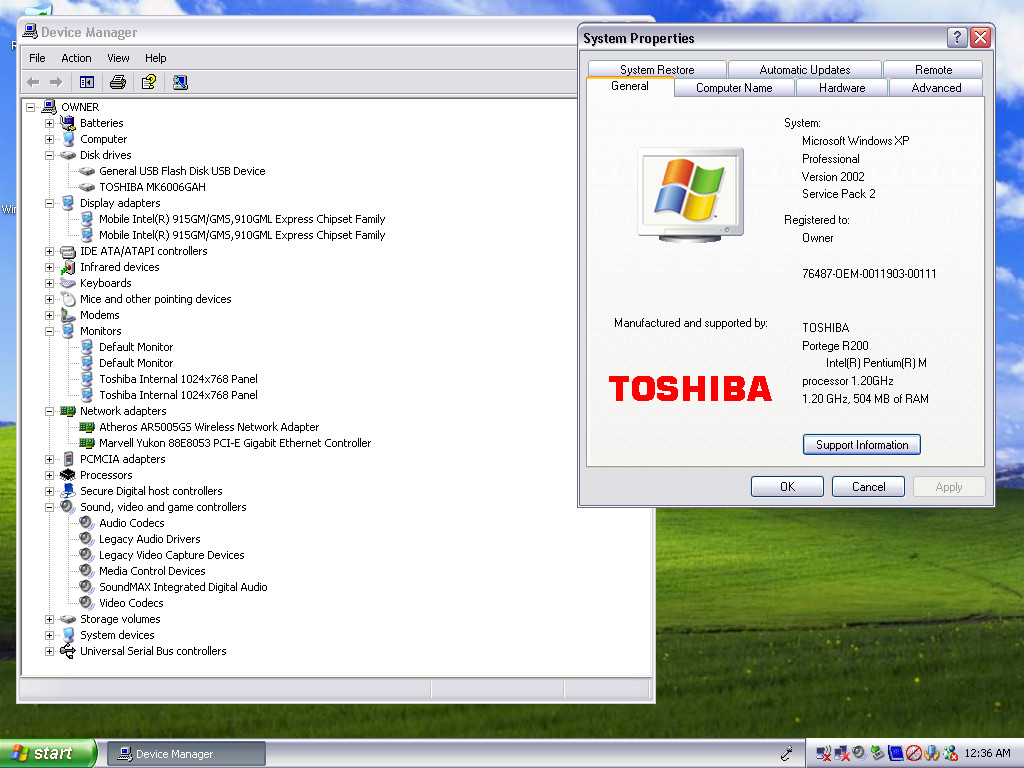Open the File menu
Screen dimensions: 1024x768
click(37, 58)
